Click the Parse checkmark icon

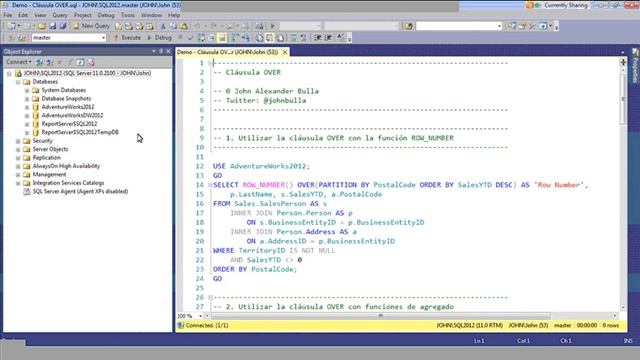pyautogui.click(x=190, y=38)
